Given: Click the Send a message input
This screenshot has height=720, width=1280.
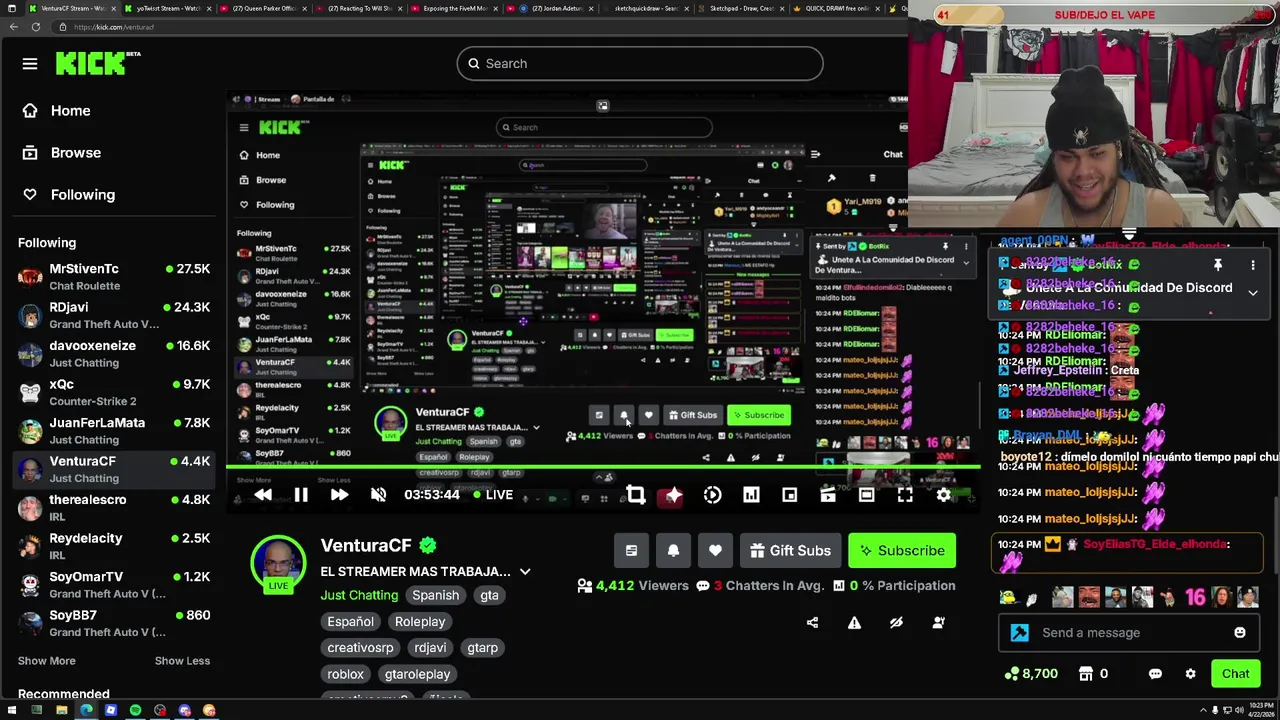Looking at the screenshot, I should [x=1130, y=633].
